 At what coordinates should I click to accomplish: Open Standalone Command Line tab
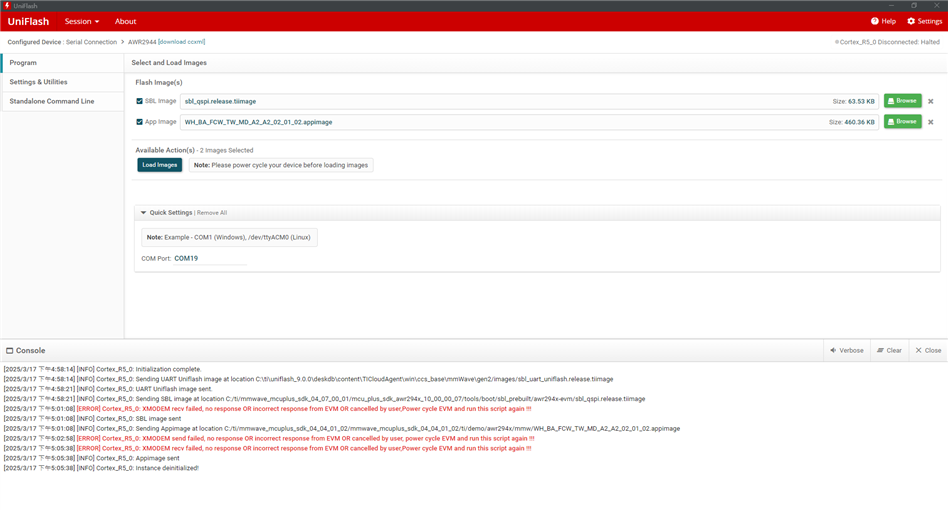(x=62, y=102)
